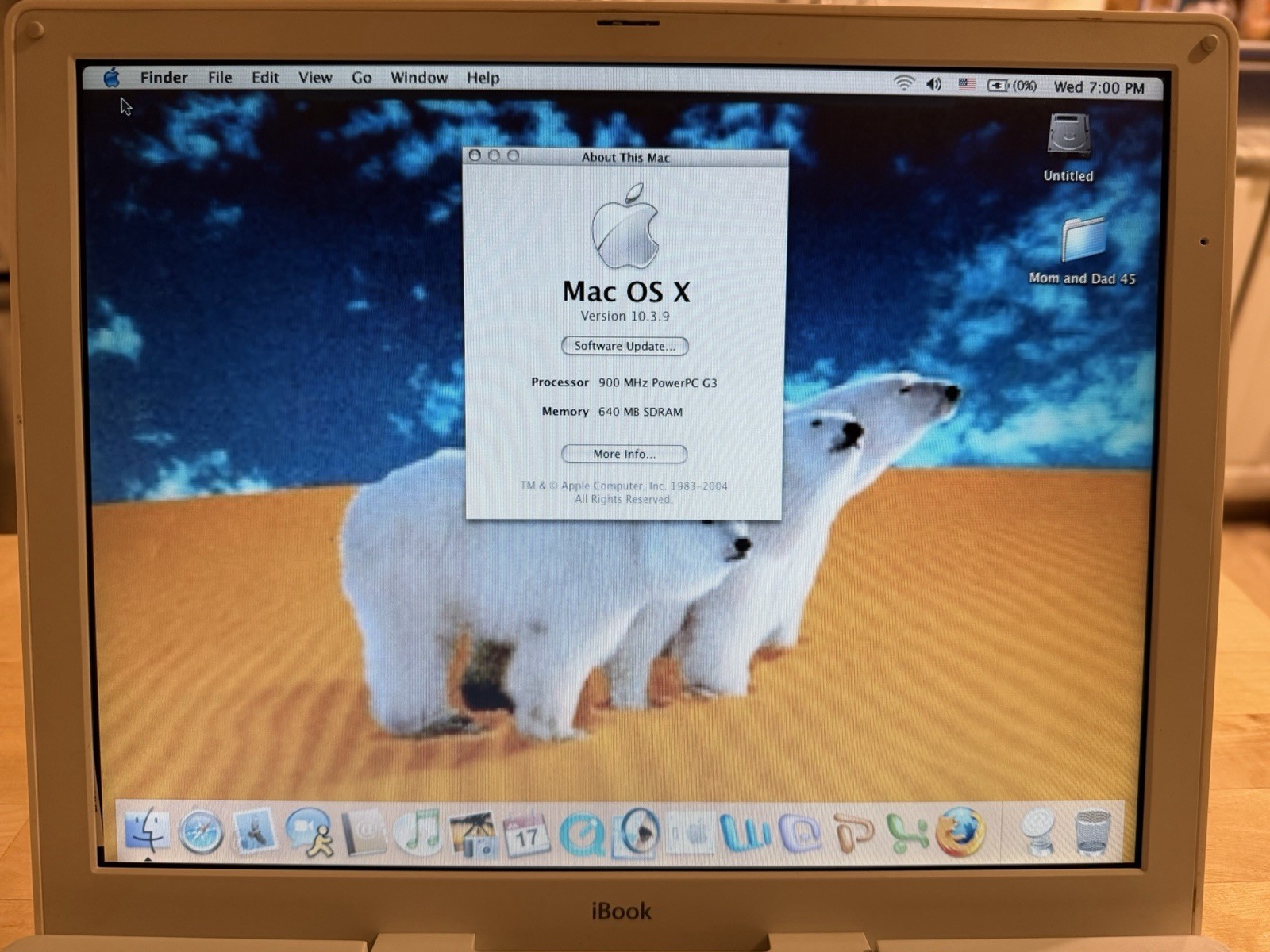Open Address Book in the Dock

click(364, 834)
